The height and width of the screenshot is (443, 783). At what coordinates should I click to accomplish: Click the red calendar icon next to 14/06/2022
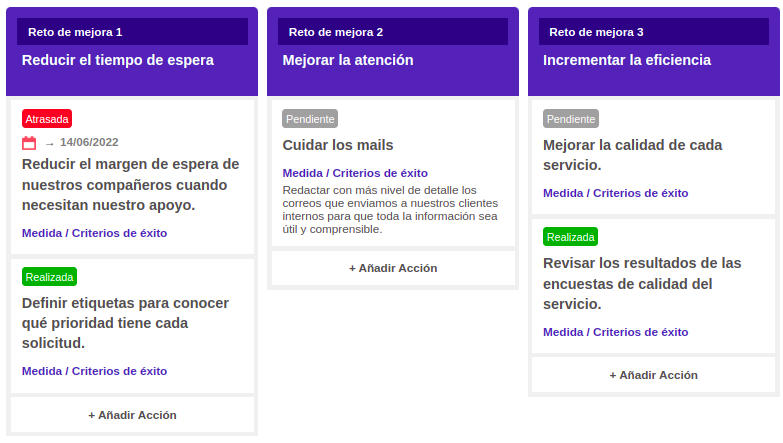(x=29, y=143)
